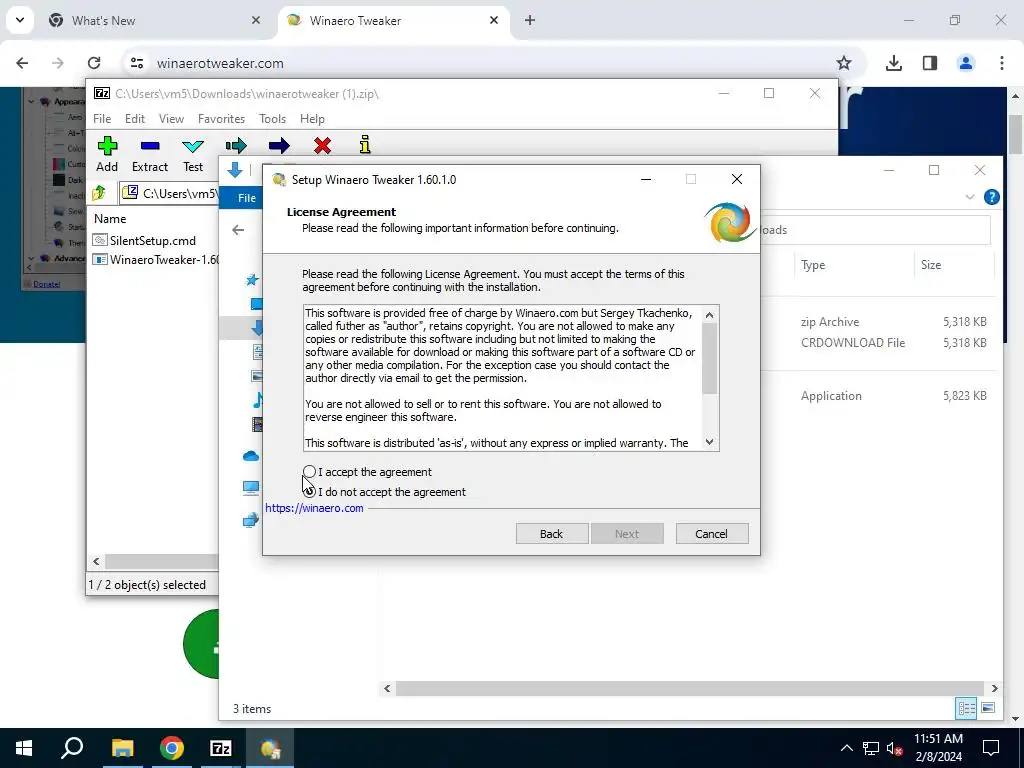Viewport: 1024px width, 768px height.
Task: Switch Explorer to large icons view
Action: coord(988,708)
